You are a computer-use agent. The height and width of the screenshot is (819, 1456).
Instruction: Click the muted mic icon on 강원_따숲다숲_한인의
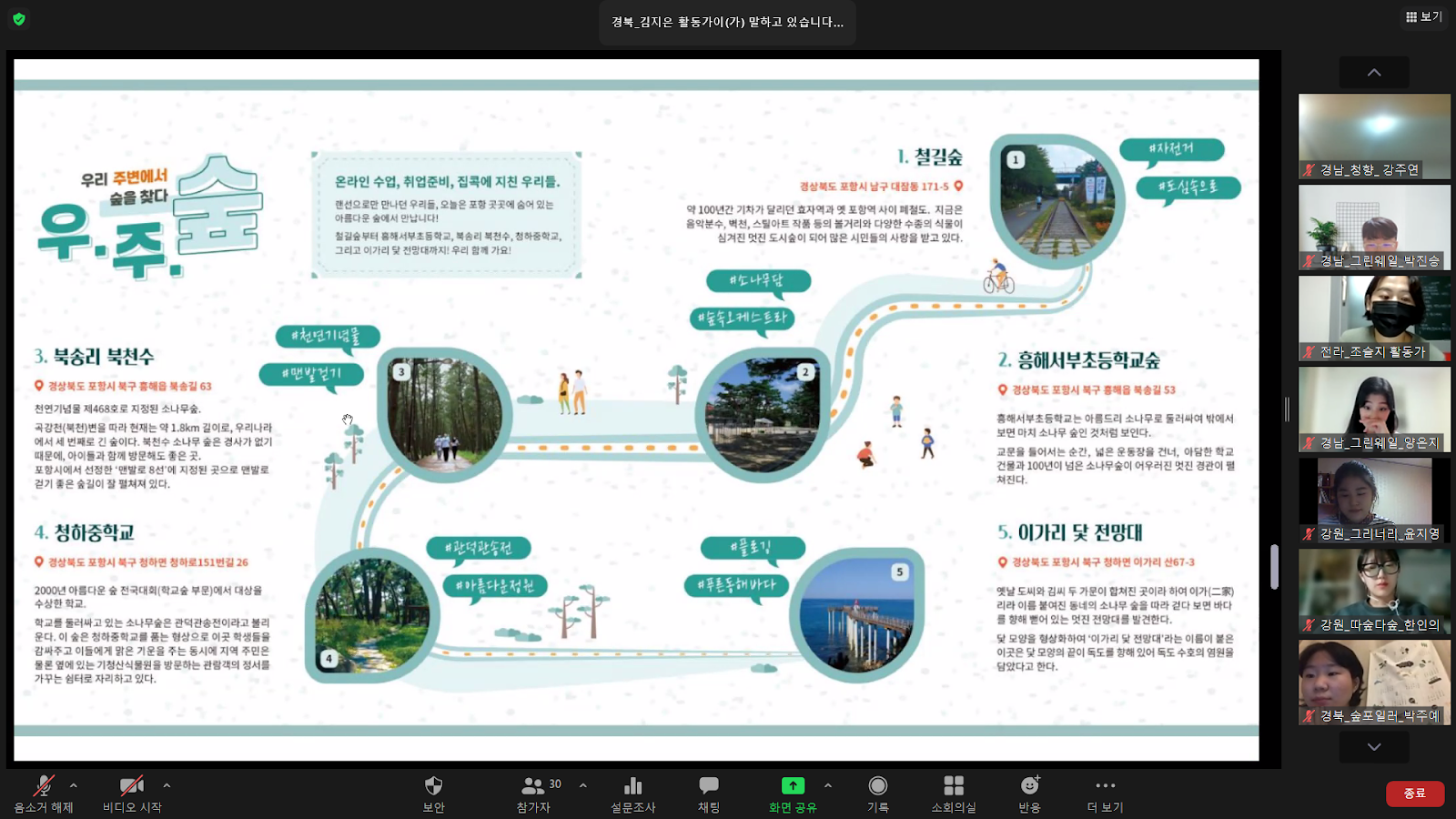point(1309,625)
